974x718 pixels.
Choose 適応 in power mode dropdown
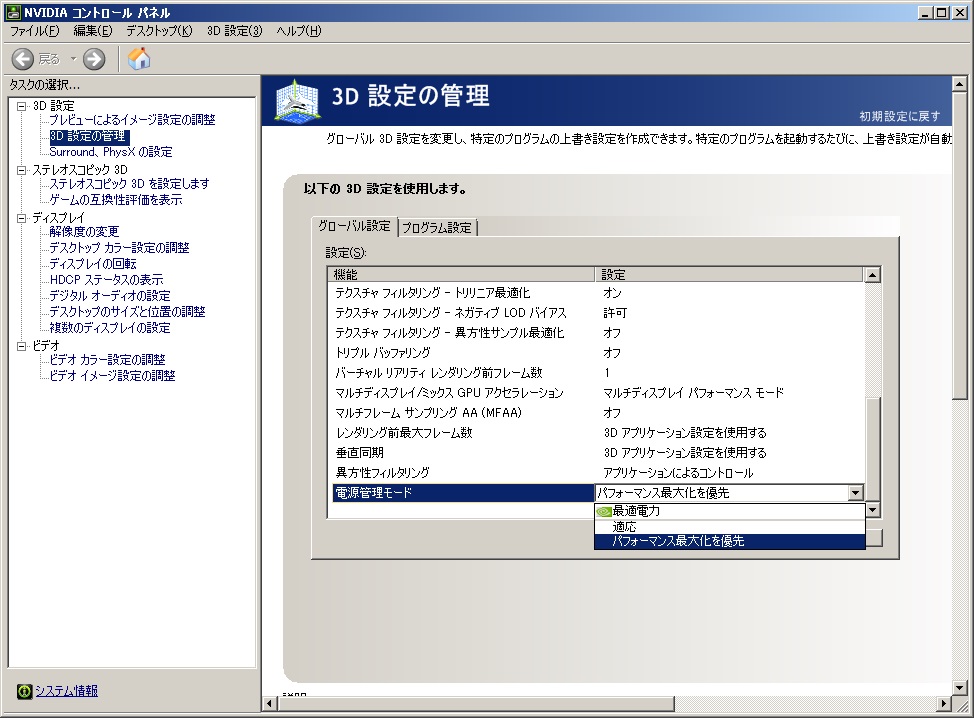tap(730, 527)
